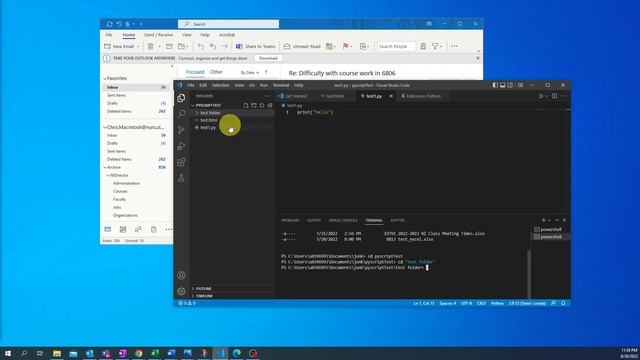Open the feedback icon in VS Code status bar
Image resolution: width=640 pixels, height=360 pixels.
tap(553, 303)
